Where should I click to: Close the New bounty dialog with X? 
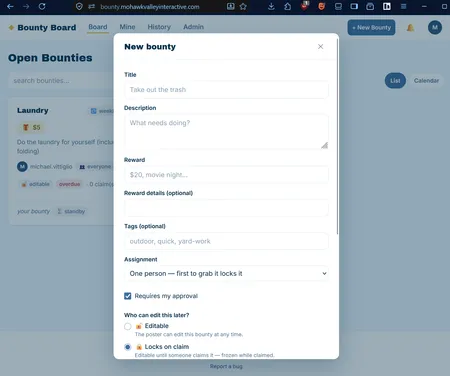click(320, 47)
